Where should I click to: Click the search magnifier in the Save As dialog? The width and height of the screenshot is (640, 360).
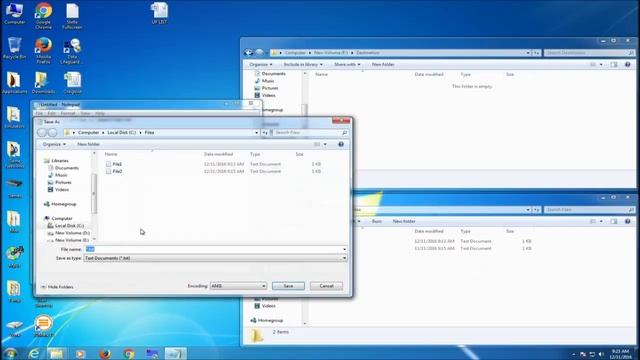pyautogui.click(x=344, y=133)
